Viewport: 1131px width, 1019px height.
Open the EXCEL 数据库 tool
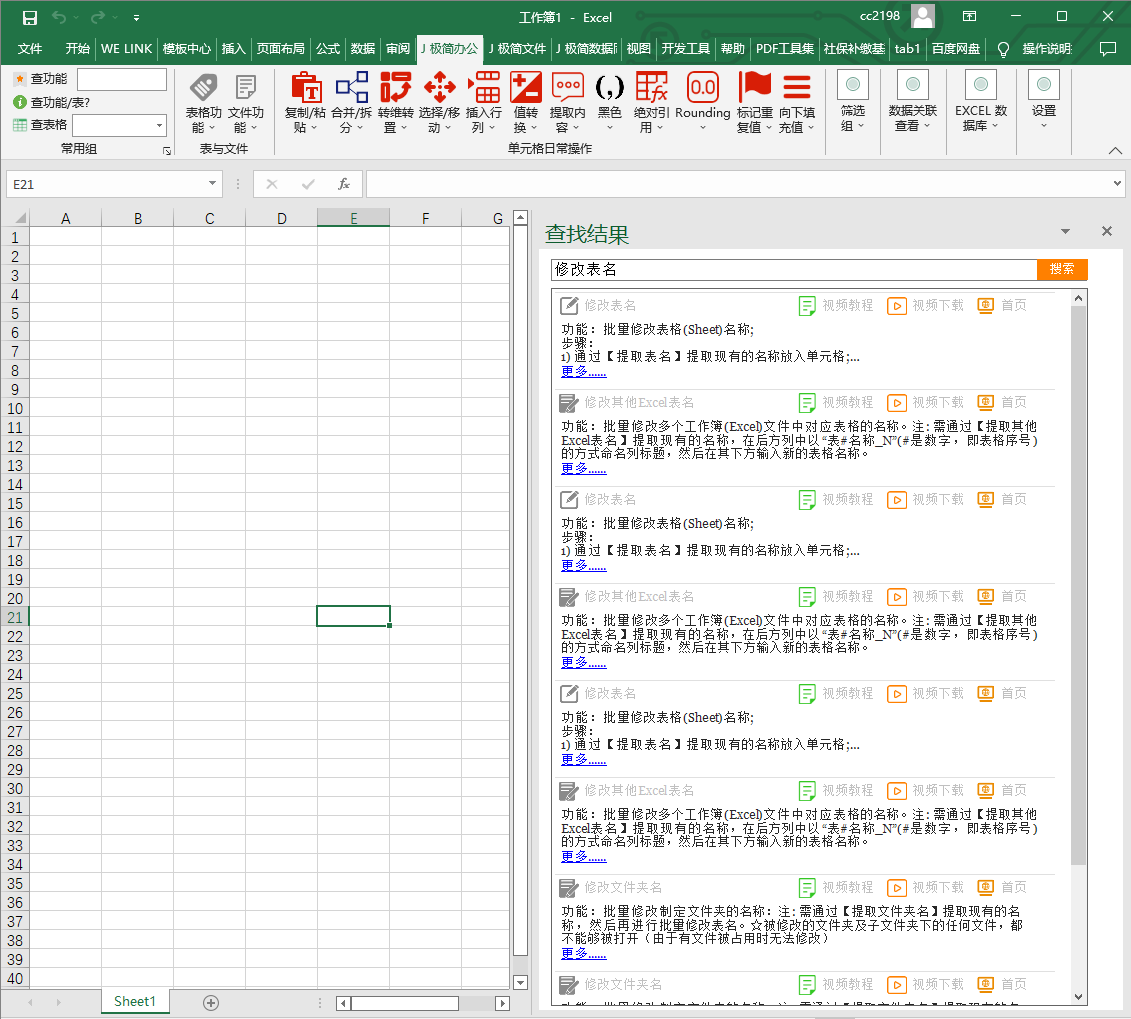981,102
